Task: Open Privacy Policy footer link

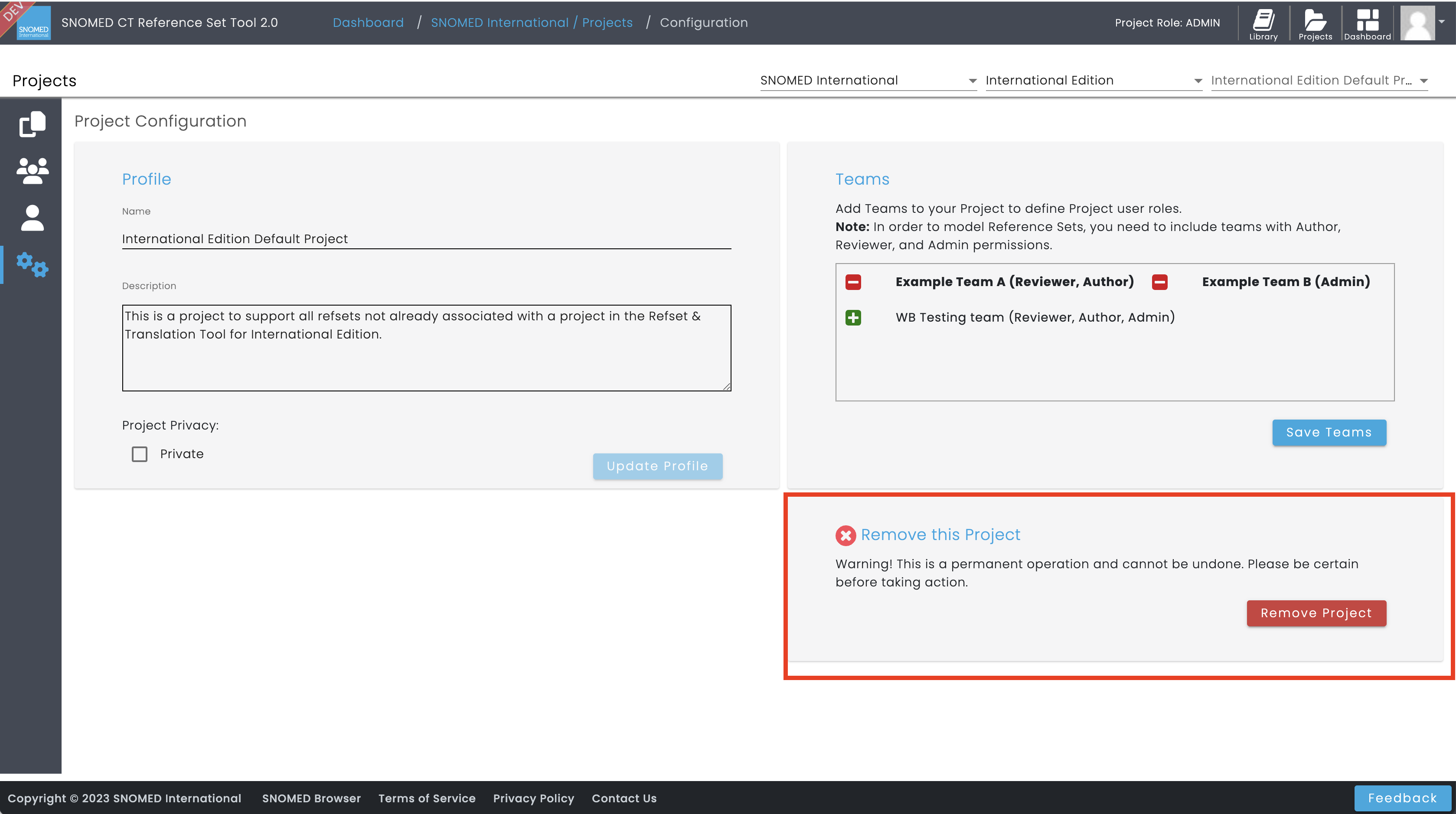Action: pos(534,798)
